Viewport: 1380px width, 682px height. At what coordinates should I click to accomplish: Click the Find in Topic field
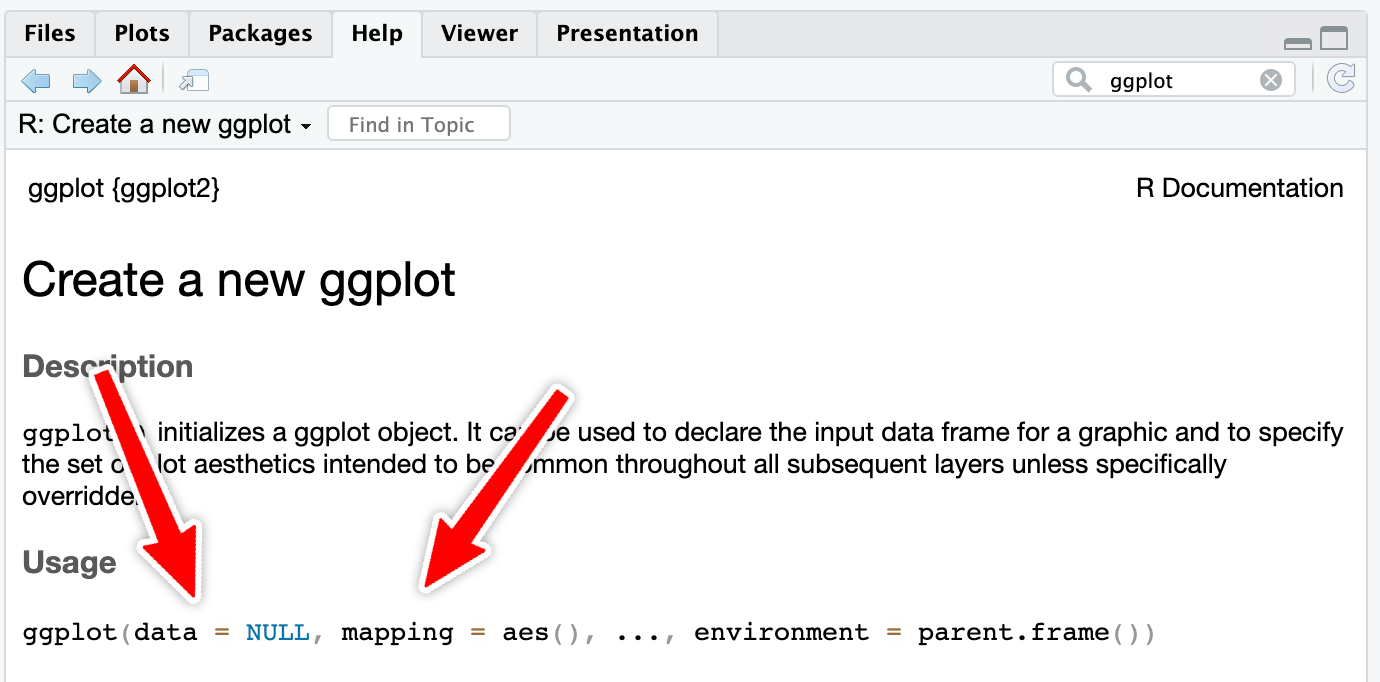pyautogui.click(x=418, y=125)
